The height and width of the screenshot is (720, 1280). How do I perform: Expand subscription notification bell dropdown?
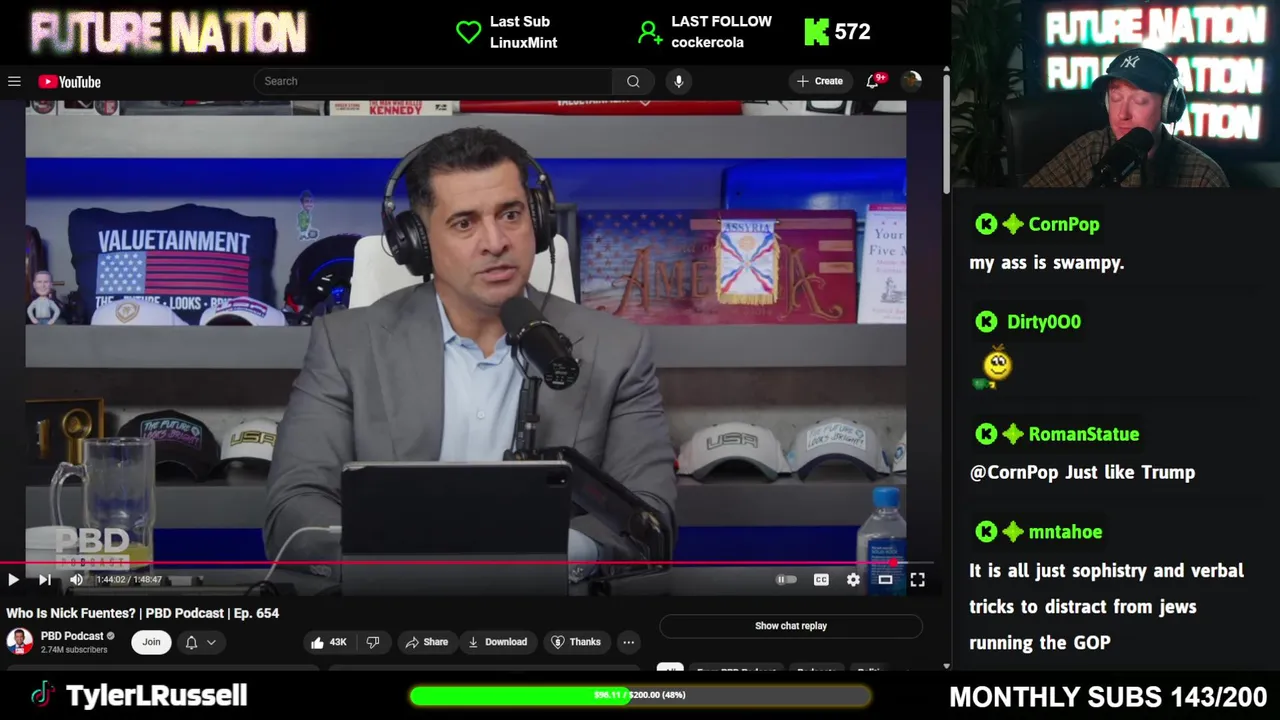pos(200,642)
